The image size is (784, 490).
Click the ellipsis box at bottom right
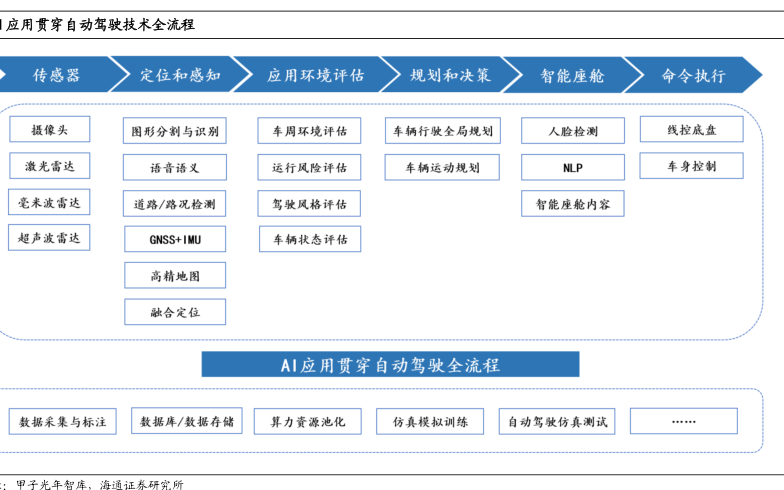click(x=683, y=421)
